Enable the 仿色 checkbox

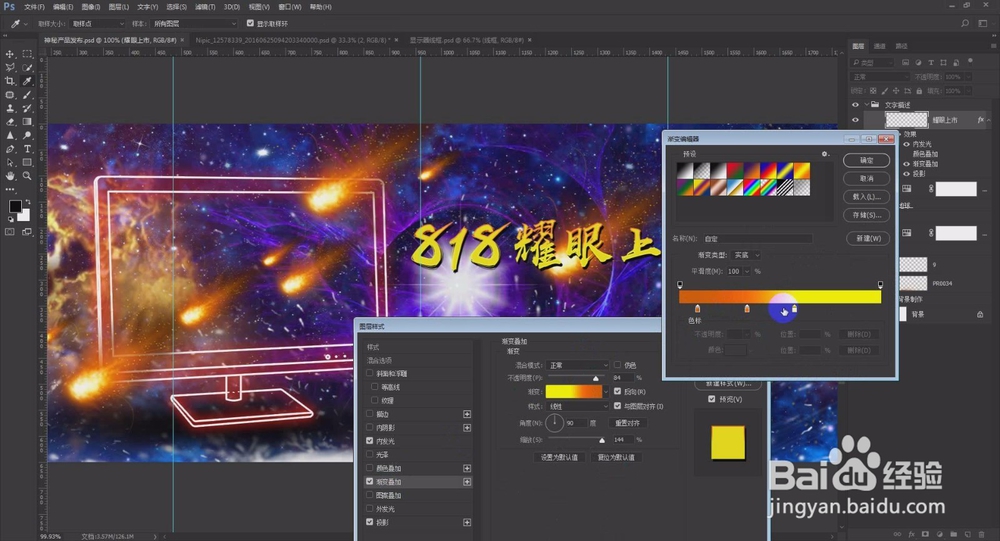tap(617, 365)
